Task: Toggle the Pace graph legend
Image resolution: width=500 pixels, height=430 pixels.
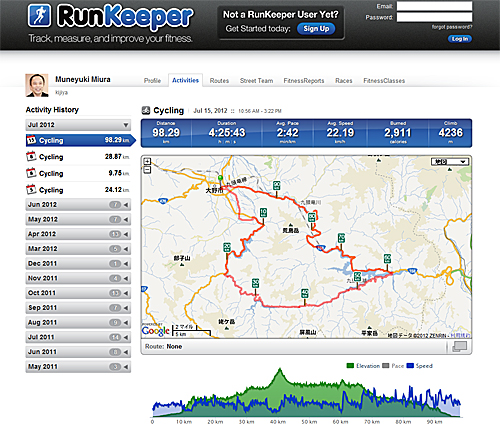Action: pyautogui.click(x=393, y=366)
